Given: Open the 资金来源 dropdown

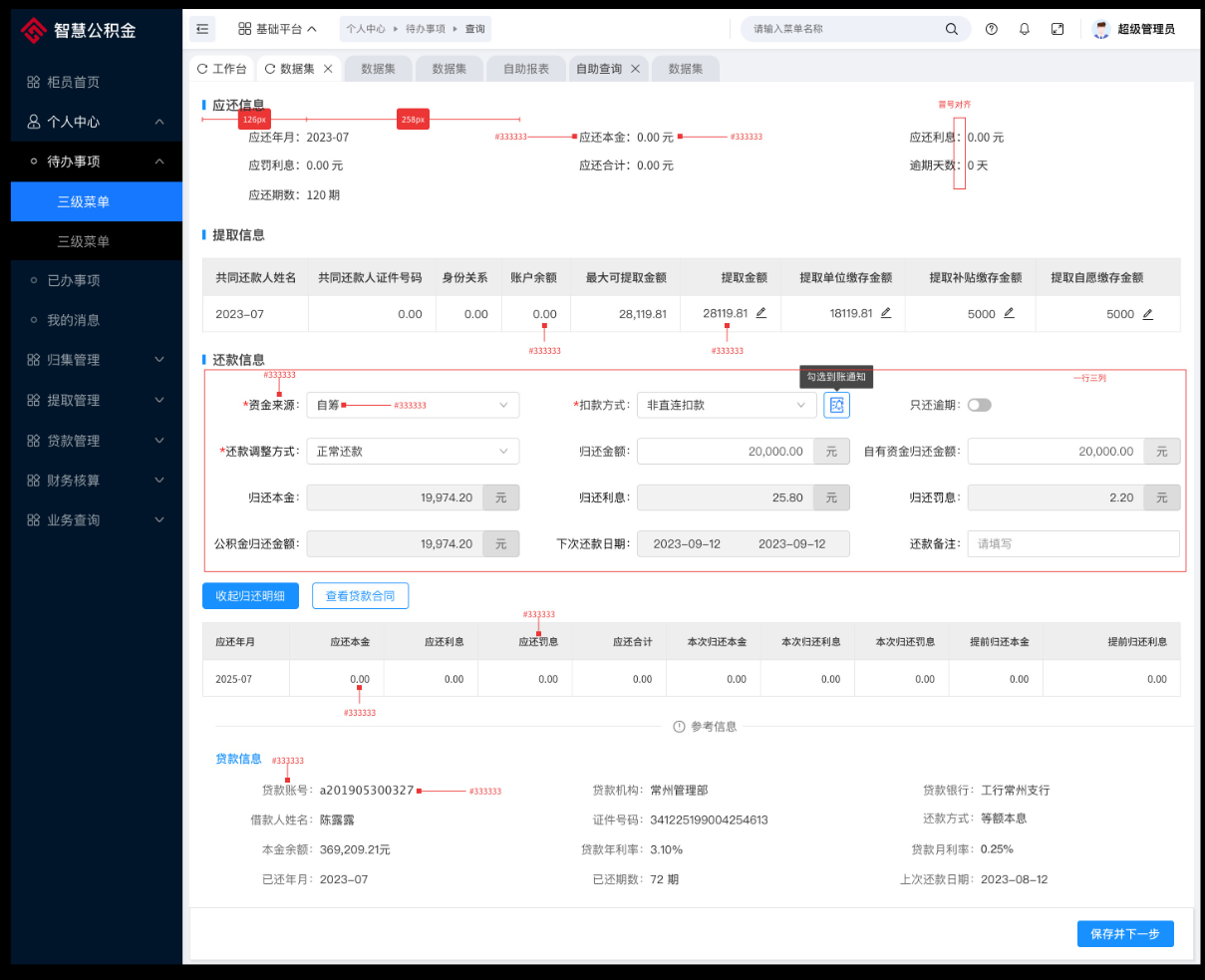Looking at the screenshot, I should coord(412,405).
